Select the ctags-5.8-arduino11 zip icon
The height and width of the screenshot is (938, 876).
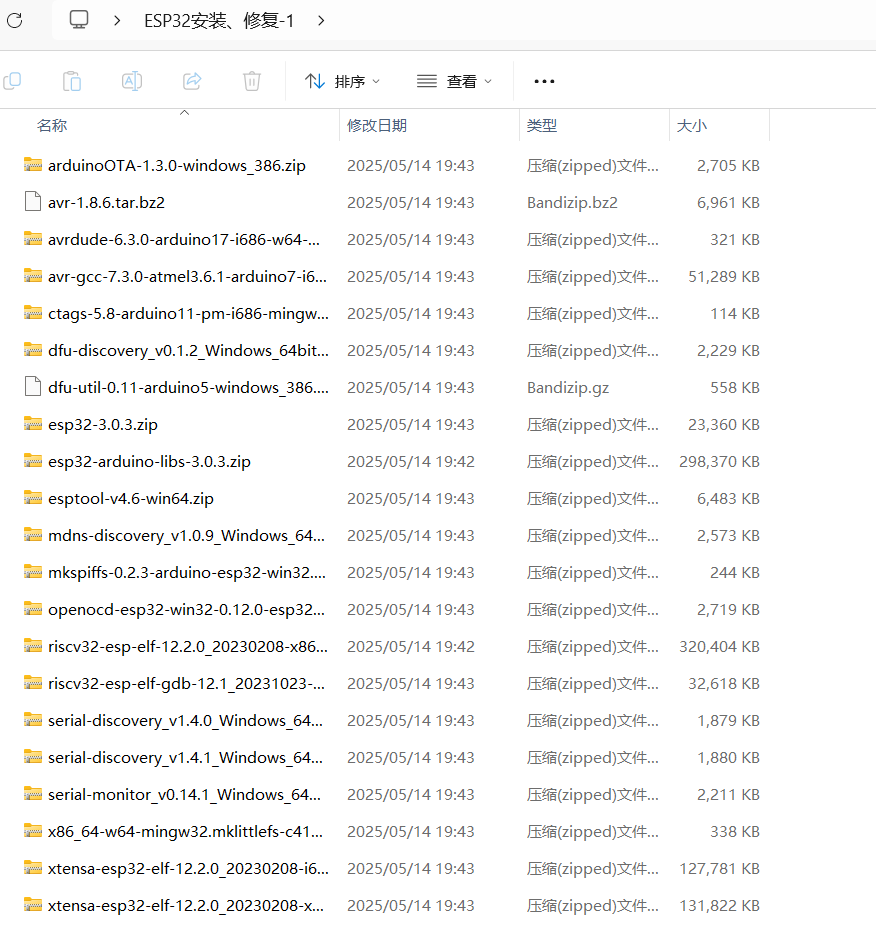tap(33, 313)
